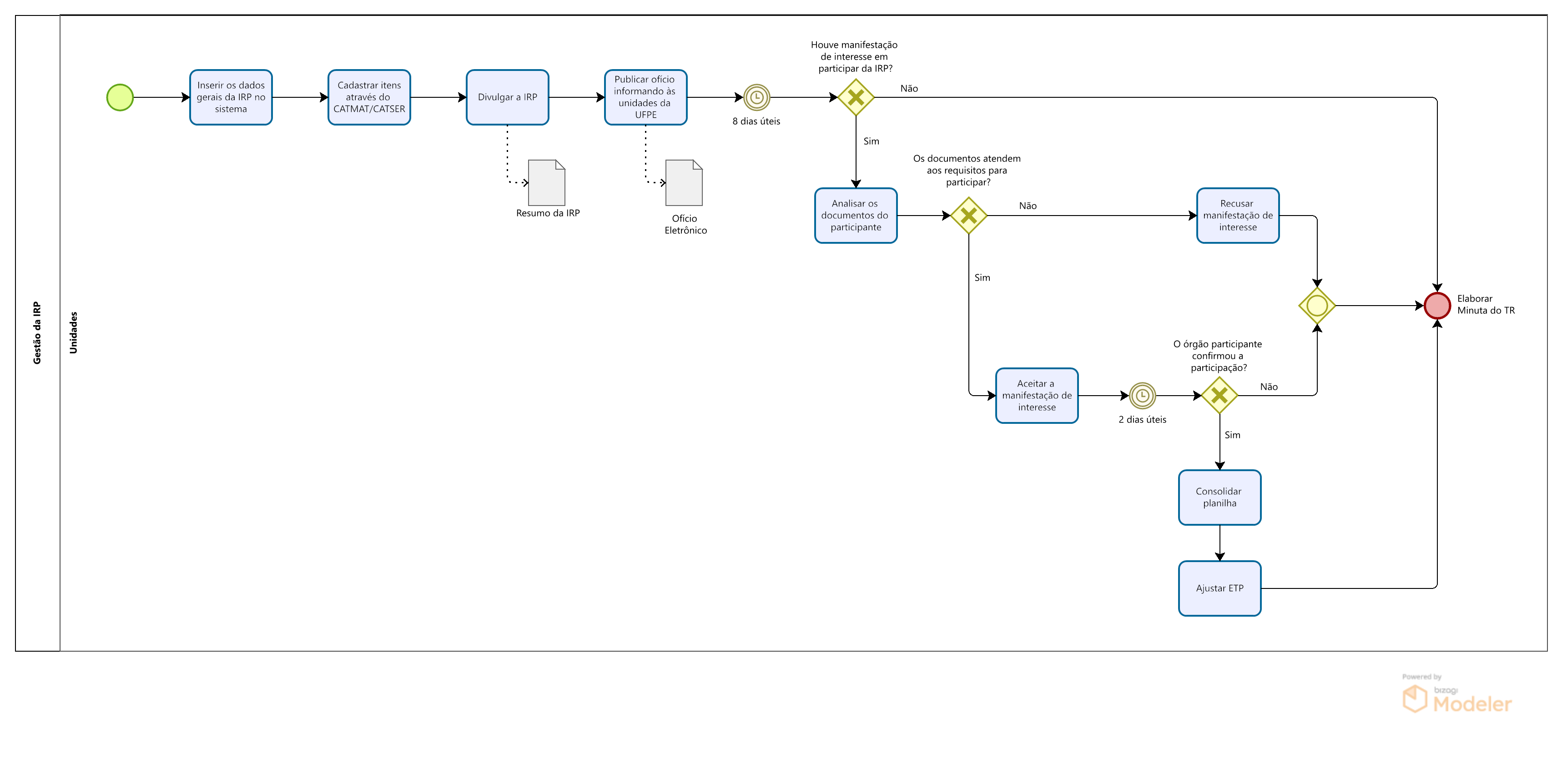1562x784 pixels.
Task: Click the 'Resumo da IRP' document icon
Action: [x=546, y=183]
